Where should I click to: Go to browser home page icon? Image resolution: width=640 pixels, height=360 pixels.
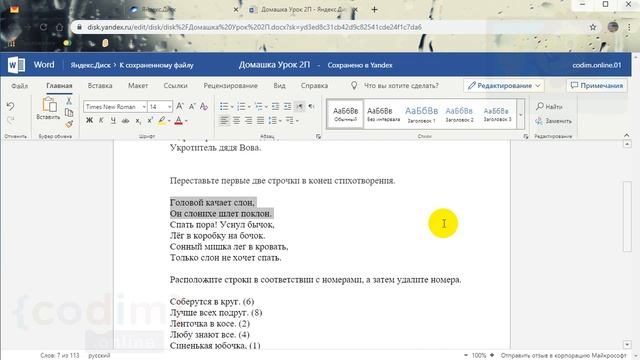[x=60, y=27]
